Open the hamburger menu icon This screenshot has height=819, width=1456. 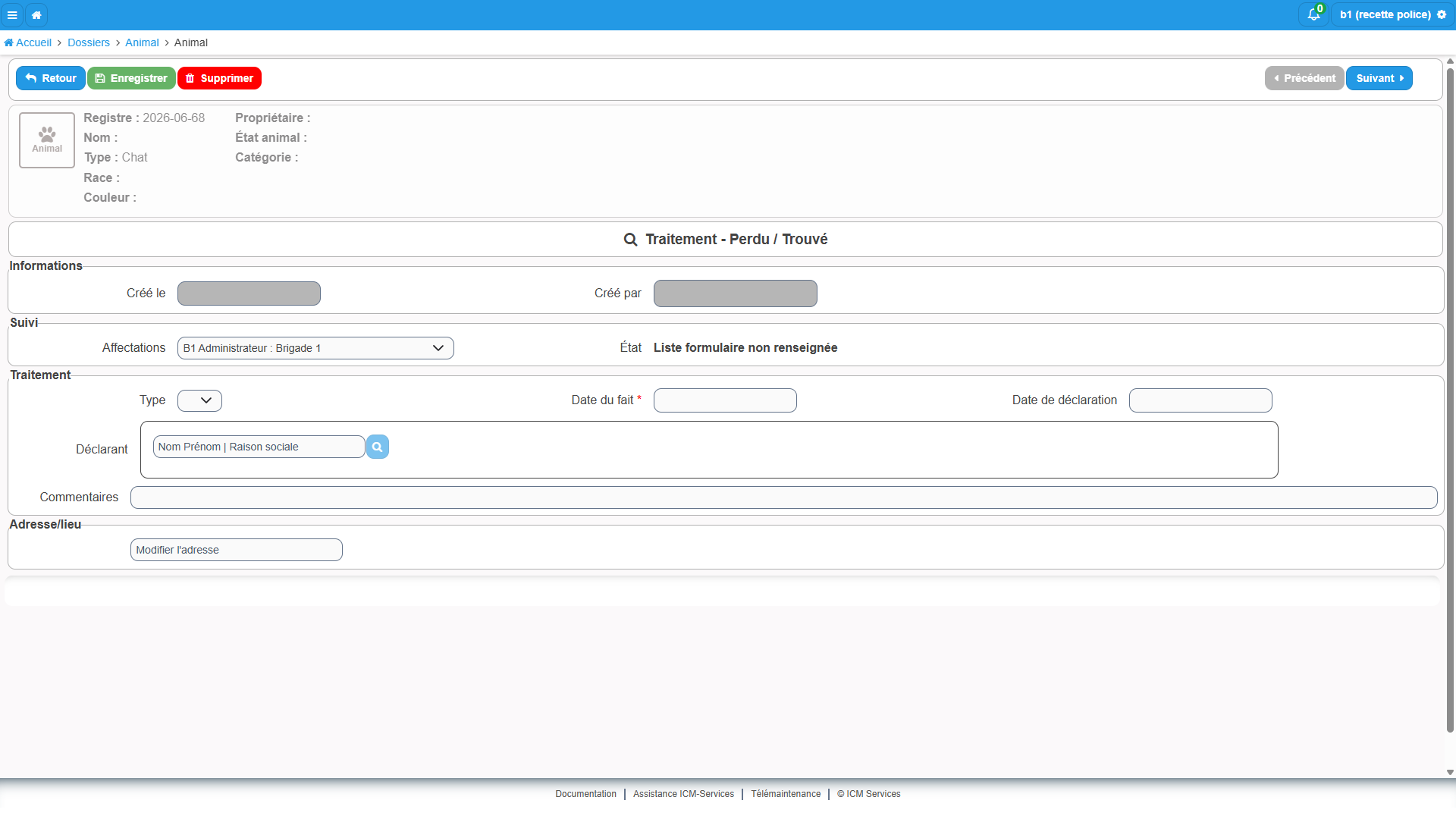(x=12, y=15)
